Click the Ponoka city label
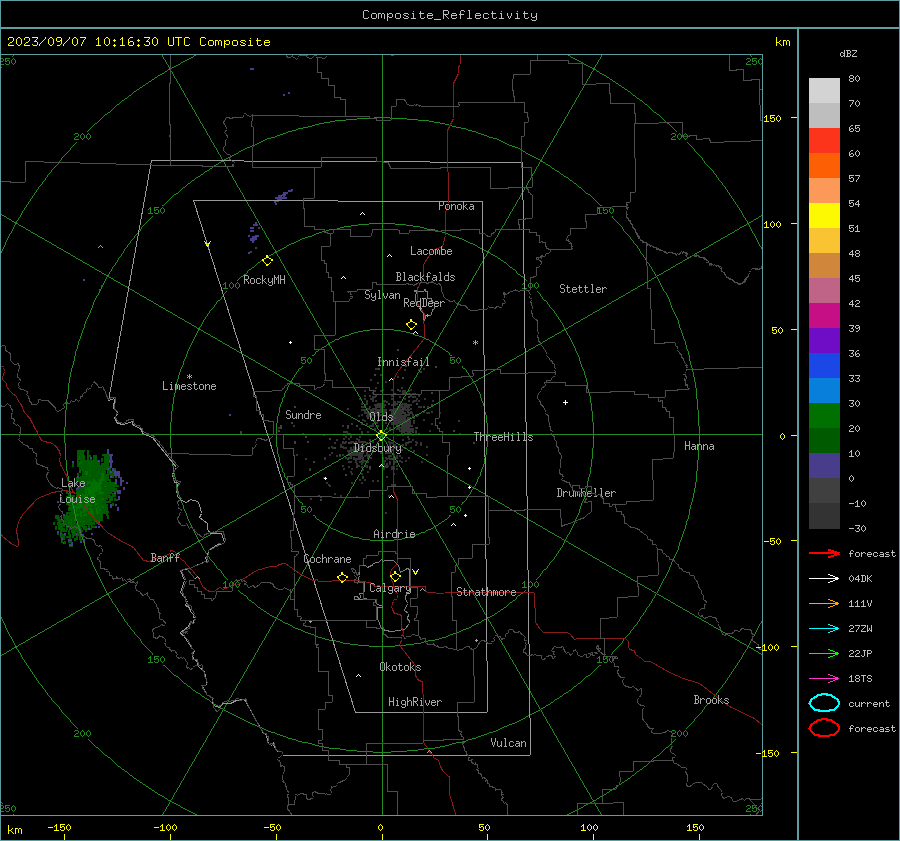 coord(456,206)
